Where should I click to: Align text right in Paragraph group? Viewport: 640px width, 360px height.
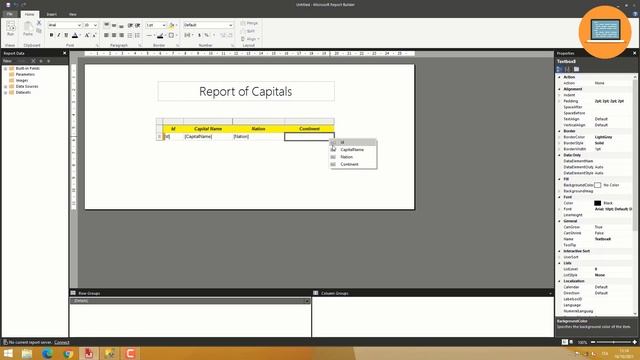coord(121,36)
